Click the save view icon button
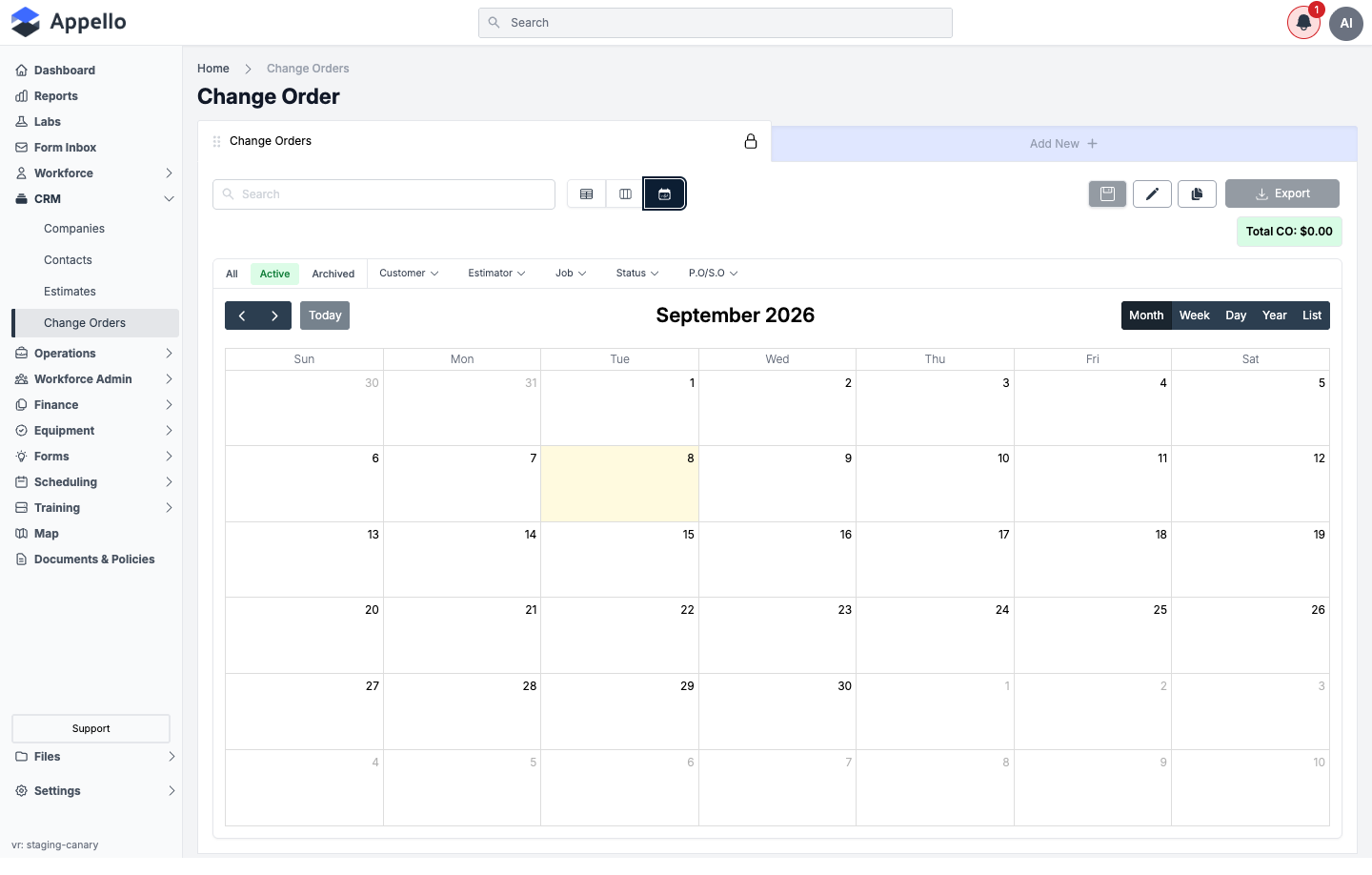The width and height of the screenshot is (1372, 875). pos(1107,193)
